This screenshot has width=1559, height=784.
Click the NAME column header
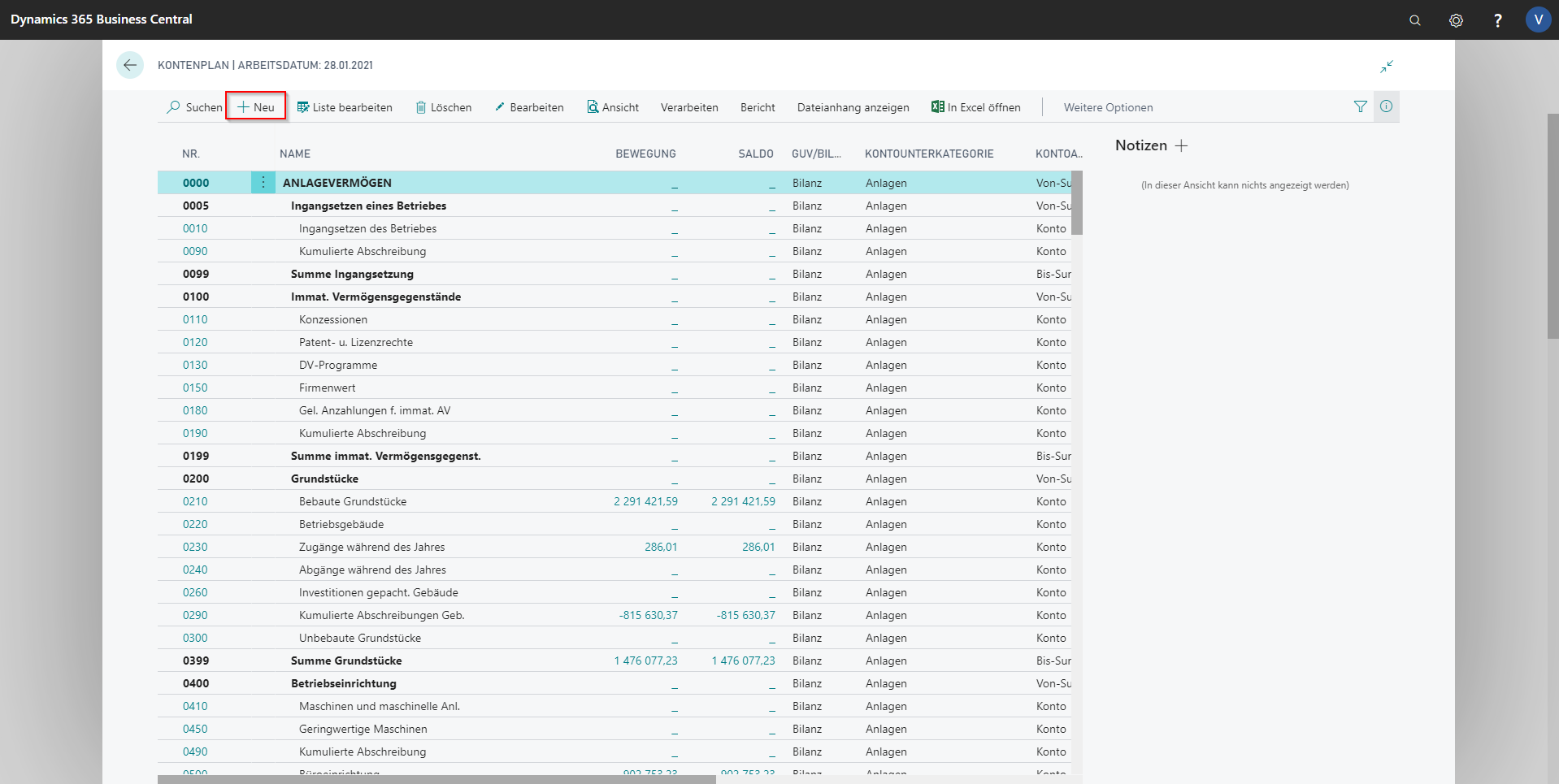coord(295,154)
